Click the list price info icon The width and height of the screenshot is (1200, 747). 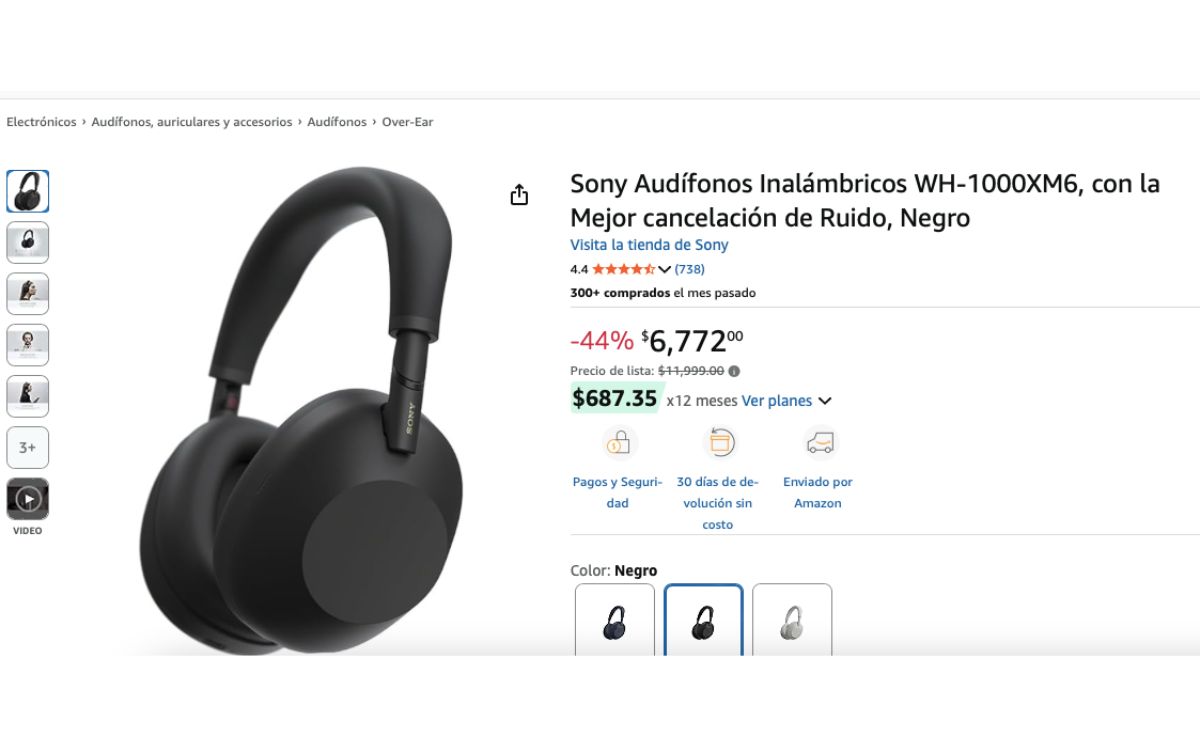point(734,371)
